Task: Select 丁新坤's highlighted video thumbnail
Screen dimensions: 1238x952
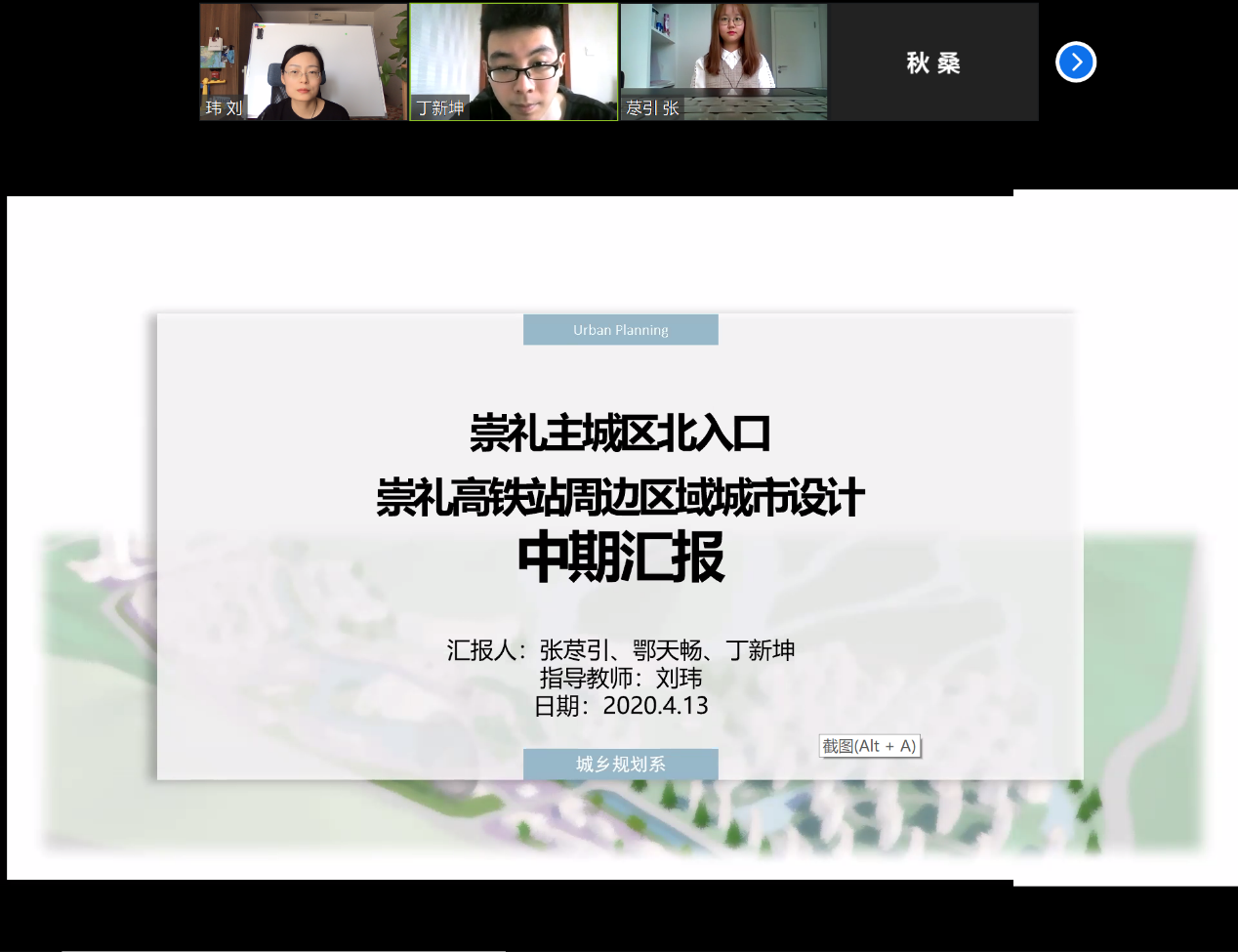Action: coord(514,54)
